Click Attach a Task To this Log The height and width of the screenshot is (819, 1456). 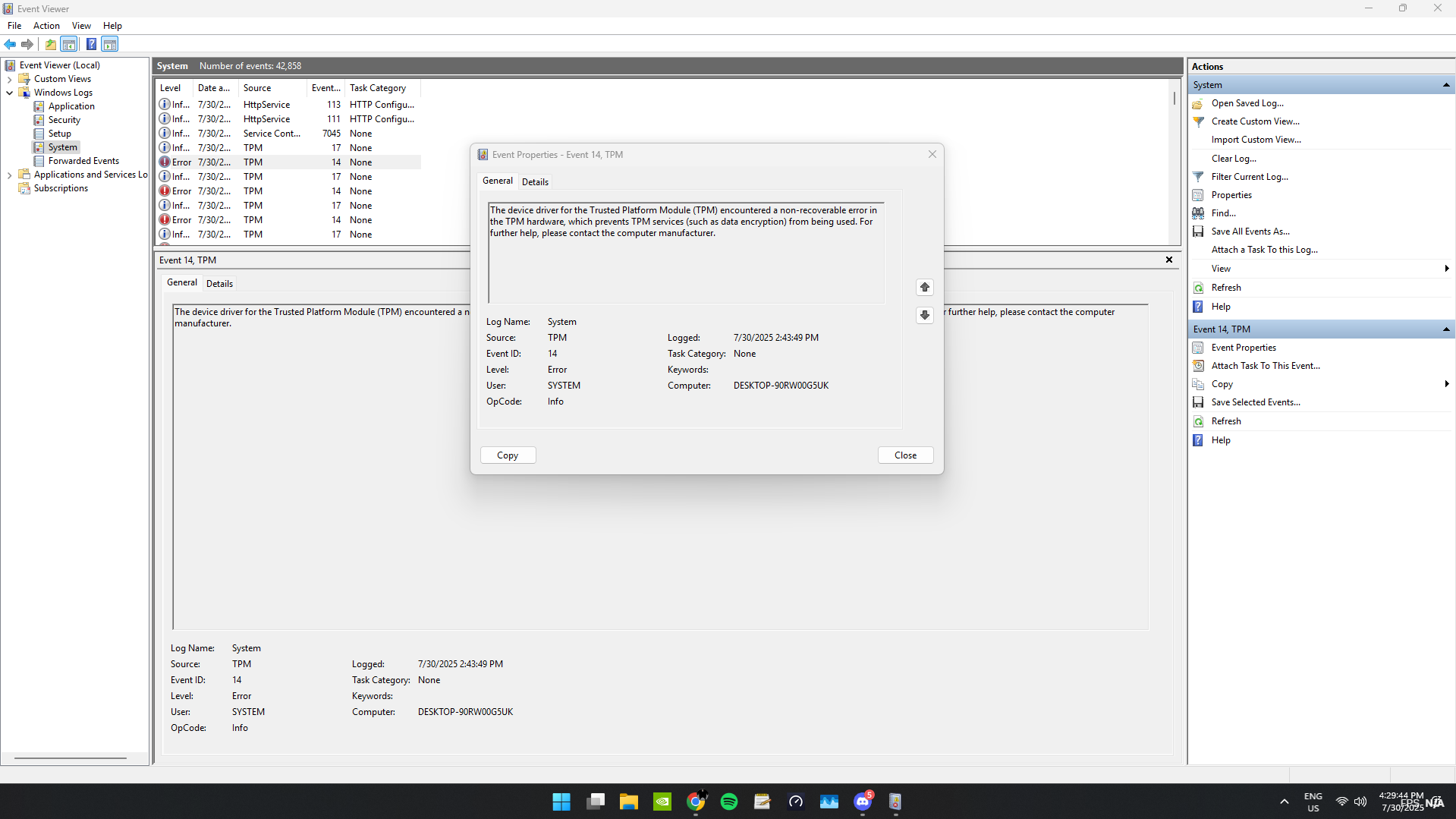point(1264,250)
